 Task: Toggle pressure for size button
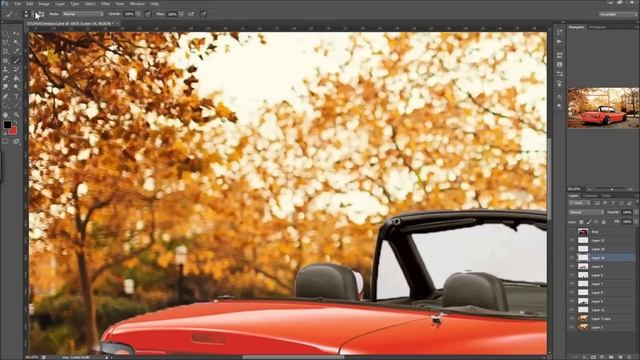[203, 14]
